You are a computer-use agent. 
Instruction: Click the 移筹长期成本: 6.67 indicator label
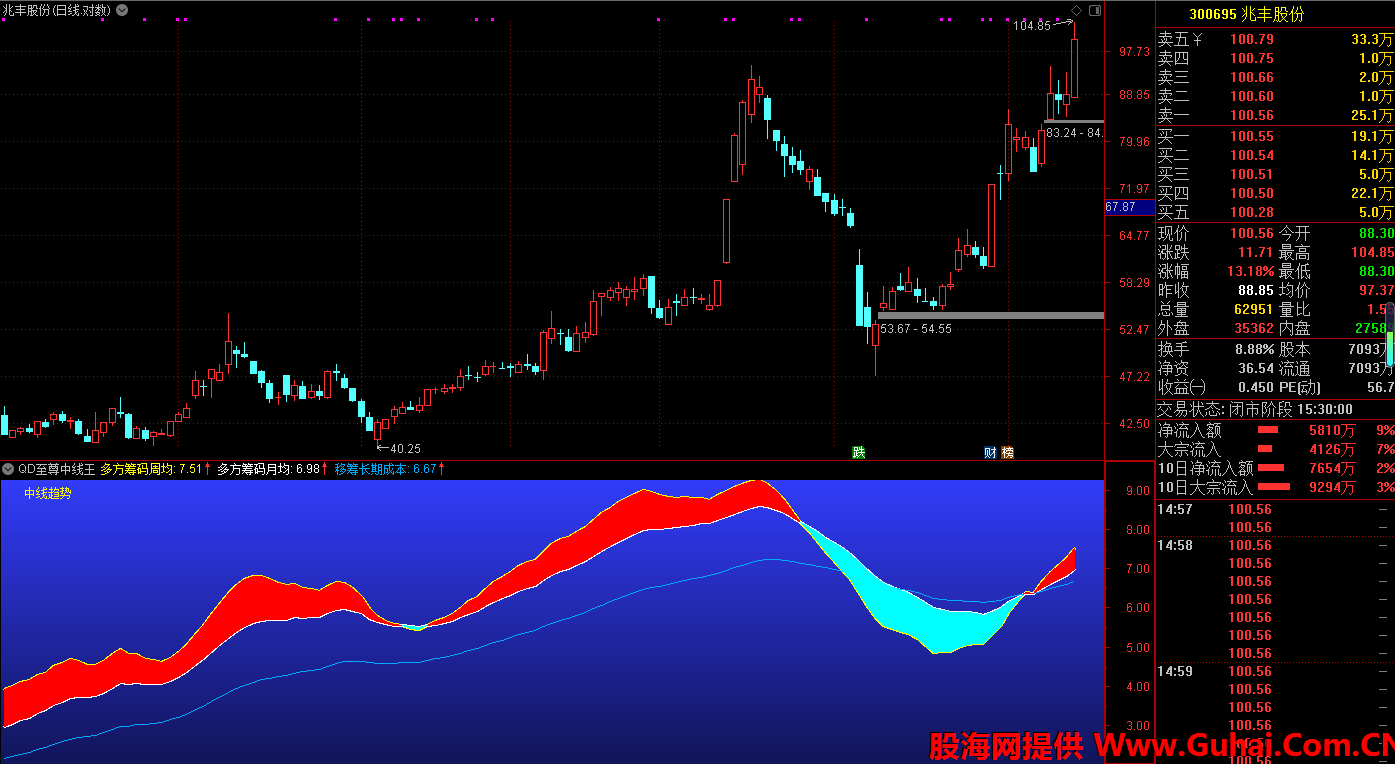(x=389, y=469)
